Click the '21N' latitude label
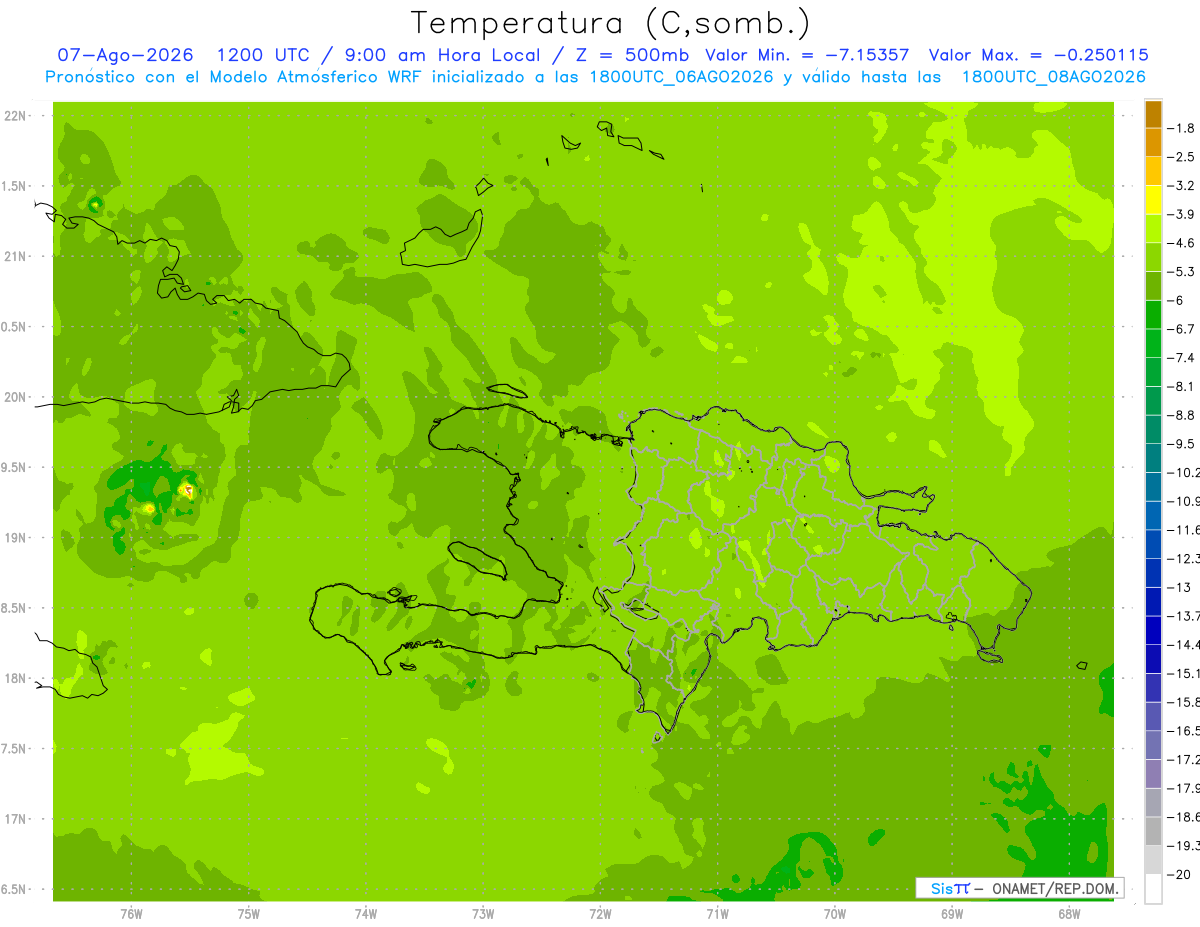Screen dimensions: 1200x927 click(x=15, y=257)
